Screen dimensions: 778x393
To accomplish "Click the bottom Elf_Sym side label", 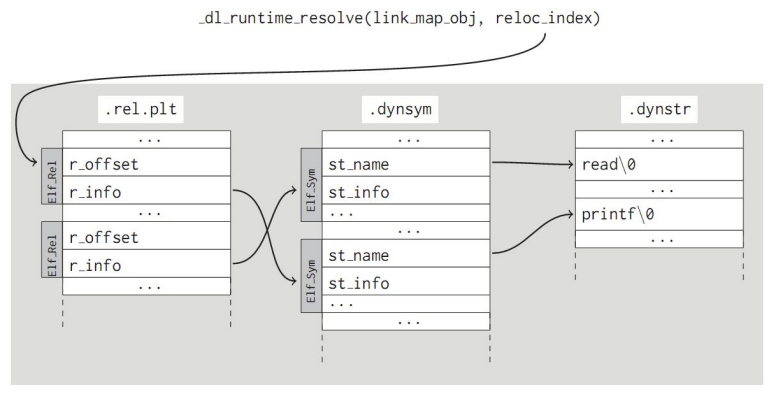I will (312, 276).
